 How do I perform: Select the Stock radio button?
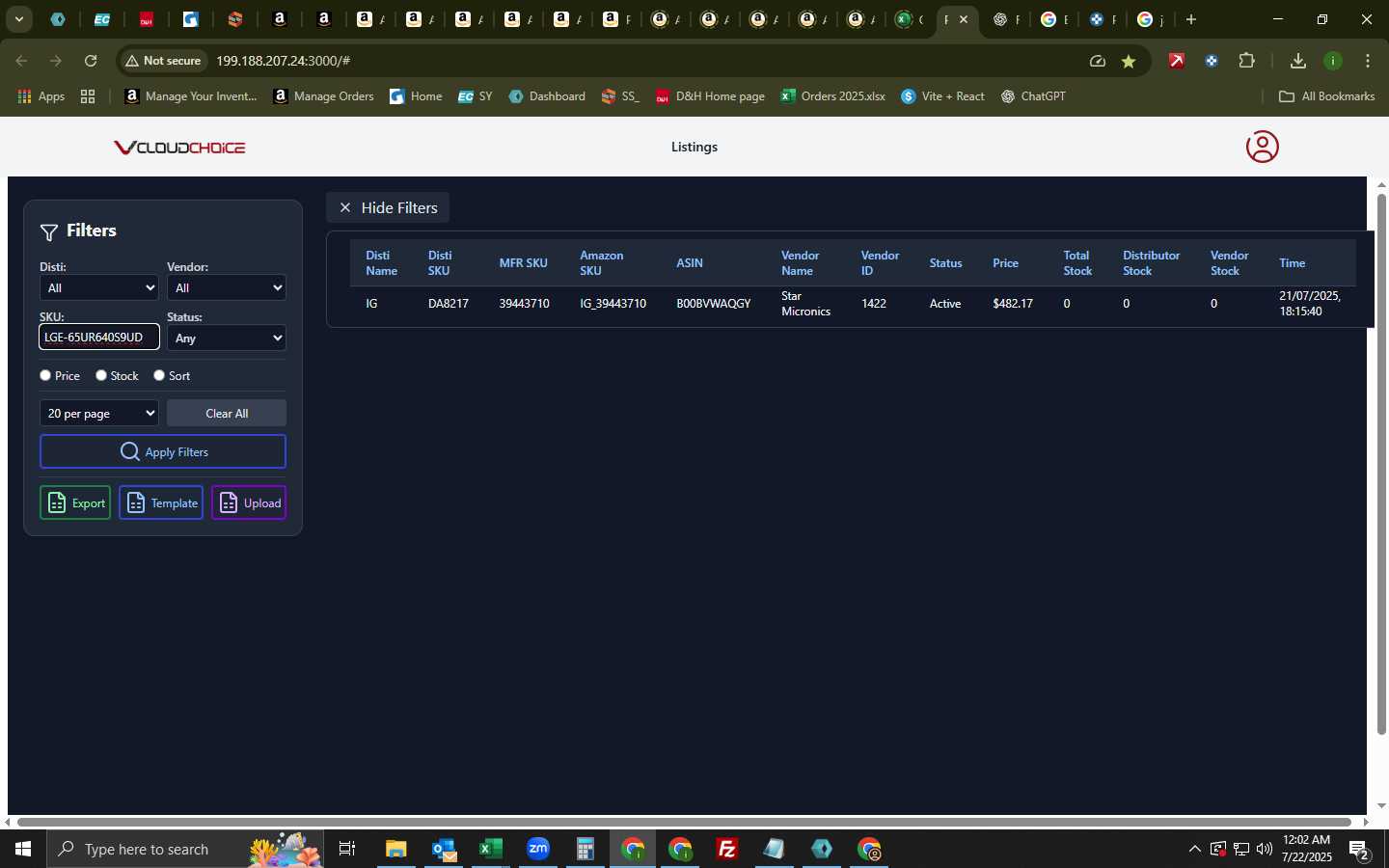[101, 375]
